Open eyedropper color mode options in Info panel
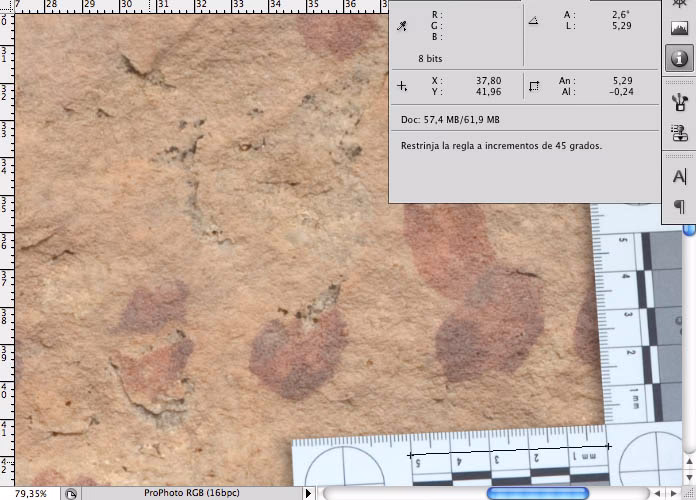The width and height of the screenshot is (696, 500). coord(402,27)
